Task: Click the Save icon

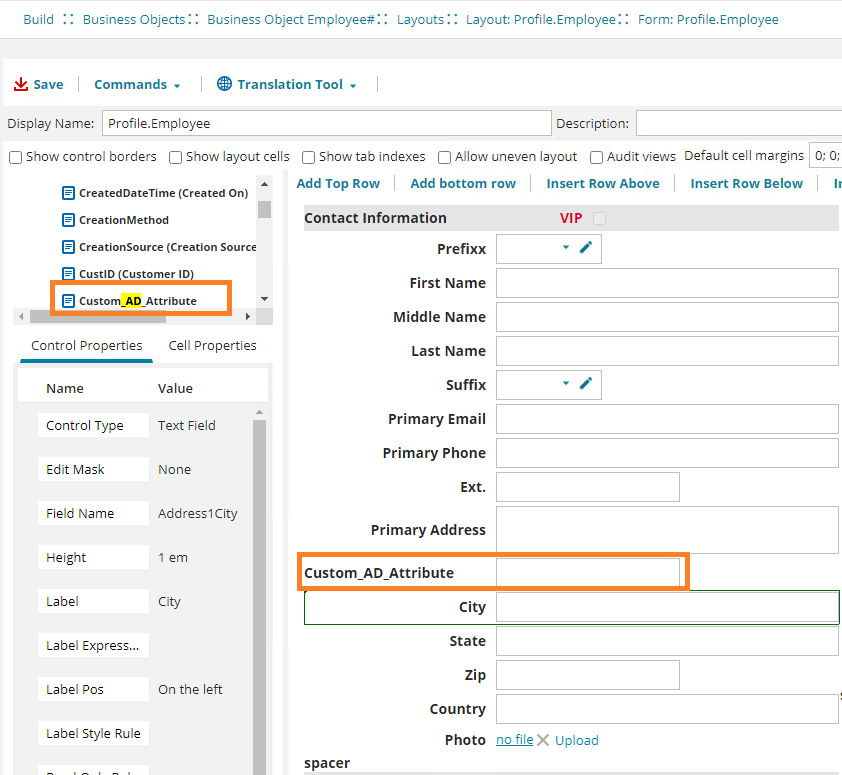Action: point(20,84)
